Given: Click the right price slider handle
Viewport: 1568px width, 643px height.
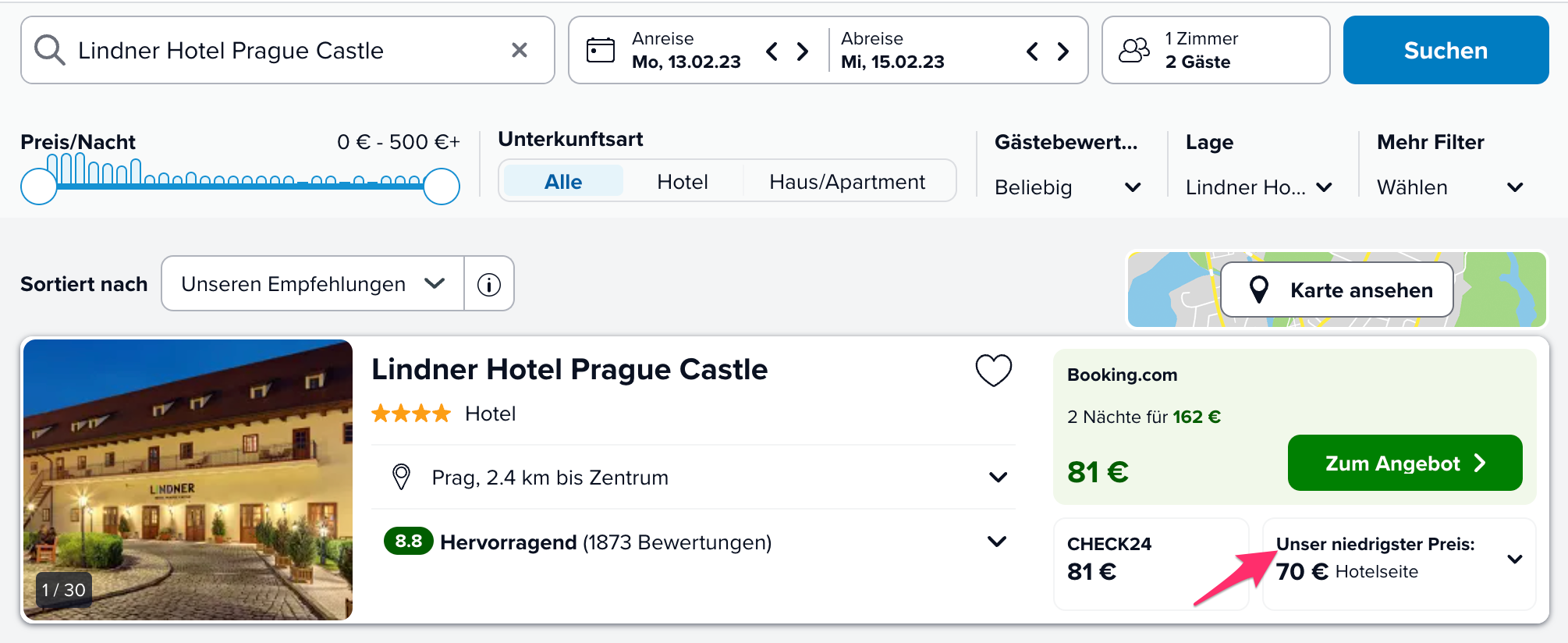Looking at the screenshot, I should click(x=442, y=187).
